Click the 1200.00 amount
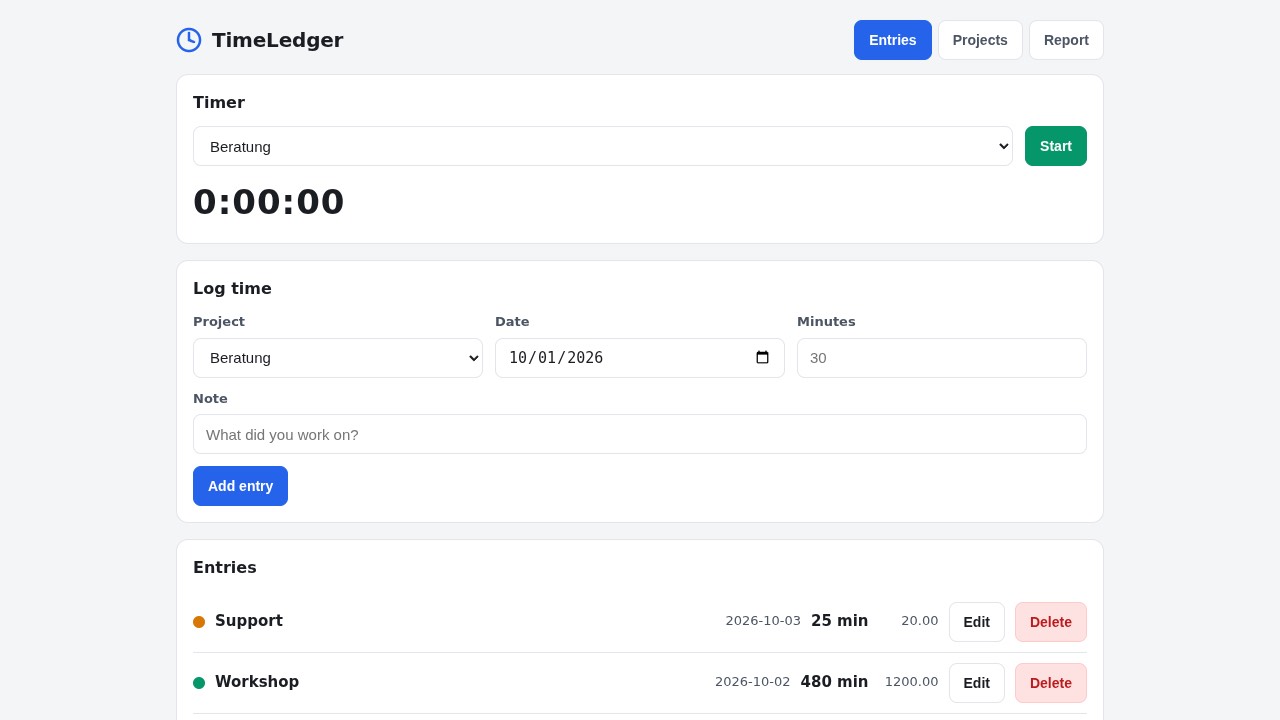 click(x=912, y=682)
